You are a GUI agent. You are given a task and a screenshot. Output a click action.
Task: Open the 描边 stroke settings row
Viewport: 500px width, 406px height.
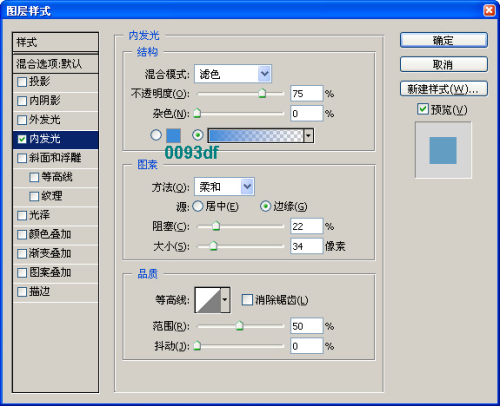(55, 293)
